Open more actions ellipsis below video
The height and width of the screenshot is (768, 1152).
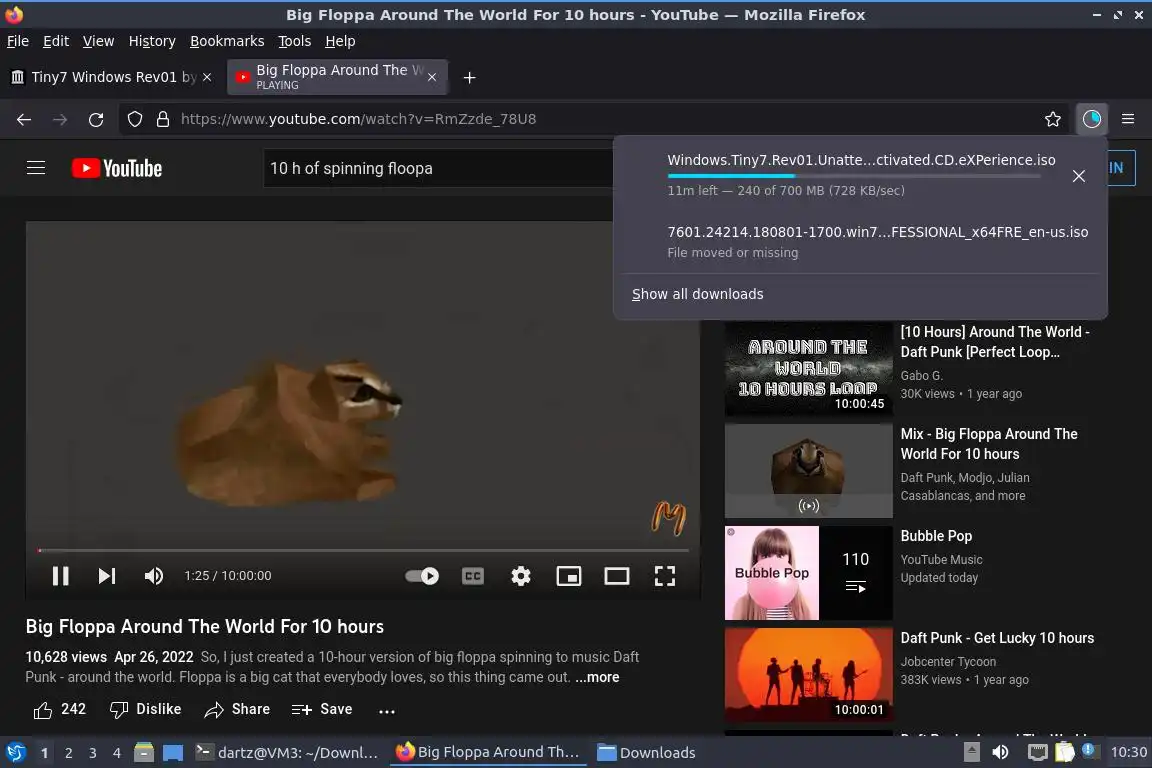386,711
